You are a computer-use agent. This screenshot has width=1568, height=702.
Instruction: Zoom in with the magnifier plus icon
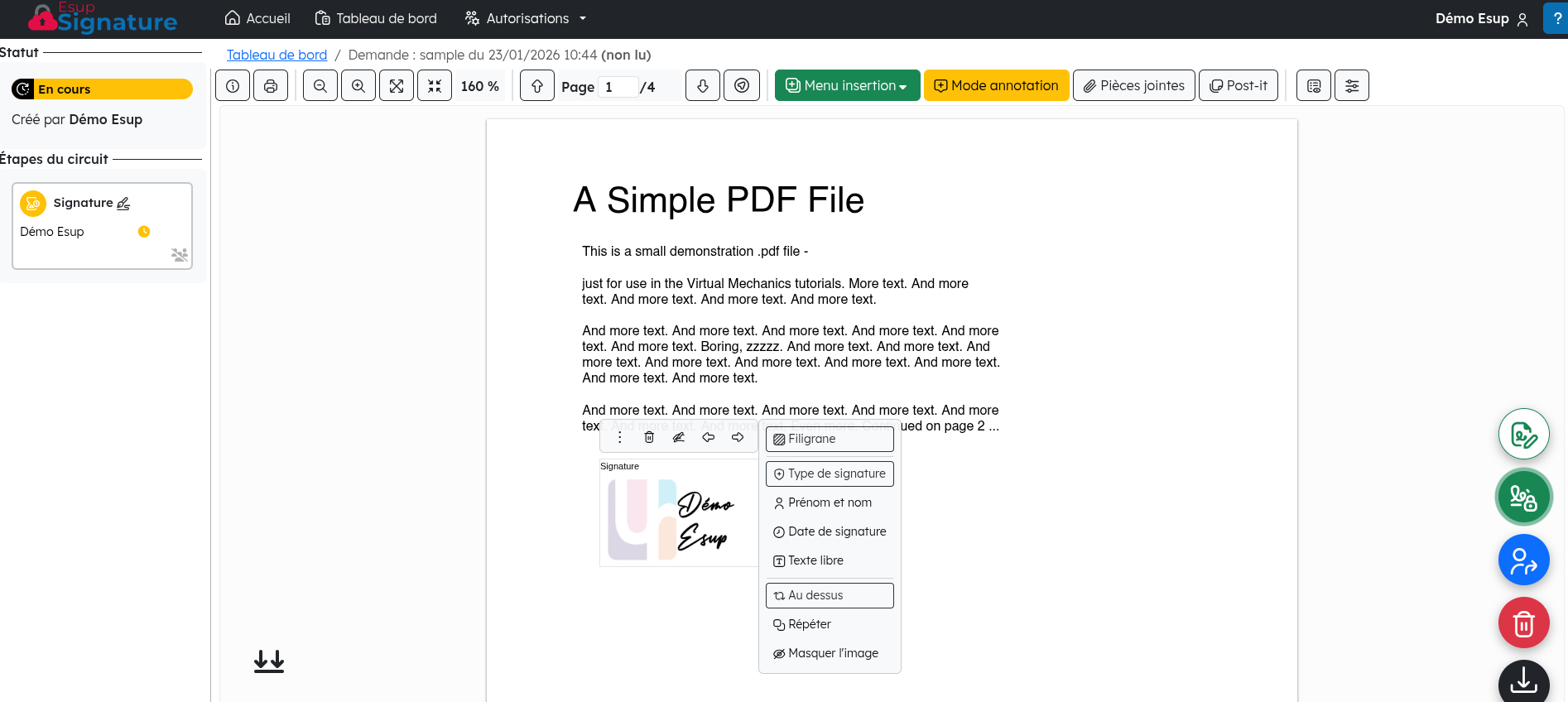[358, 86]
